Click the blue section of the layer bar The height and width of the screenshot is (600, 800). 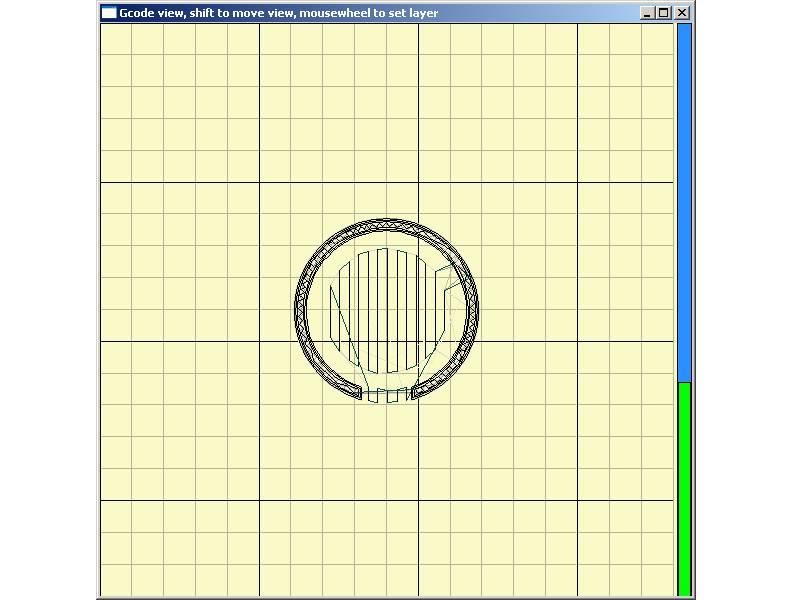pos(684,203)
